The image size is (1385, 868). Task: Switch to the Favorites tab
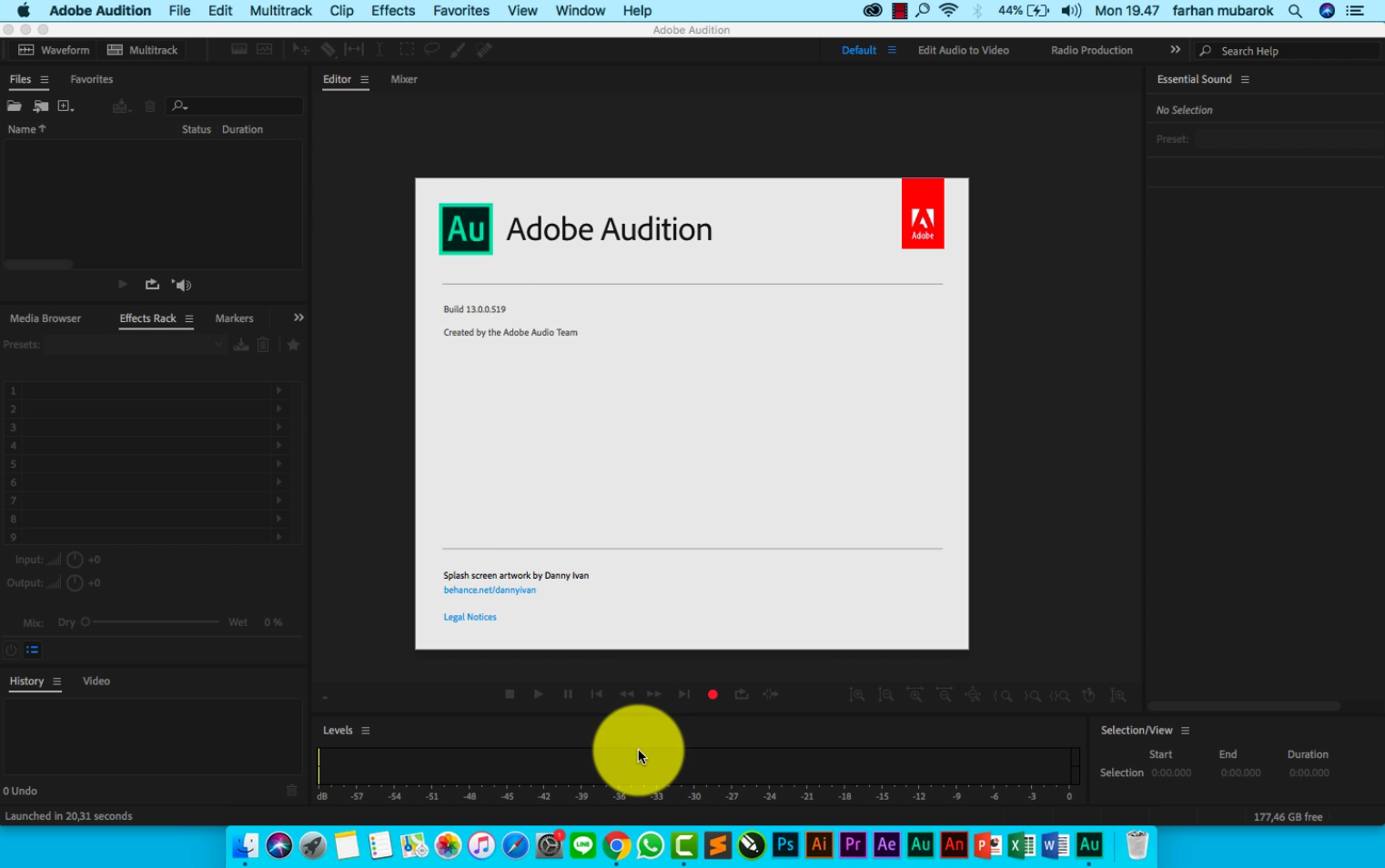92,79
